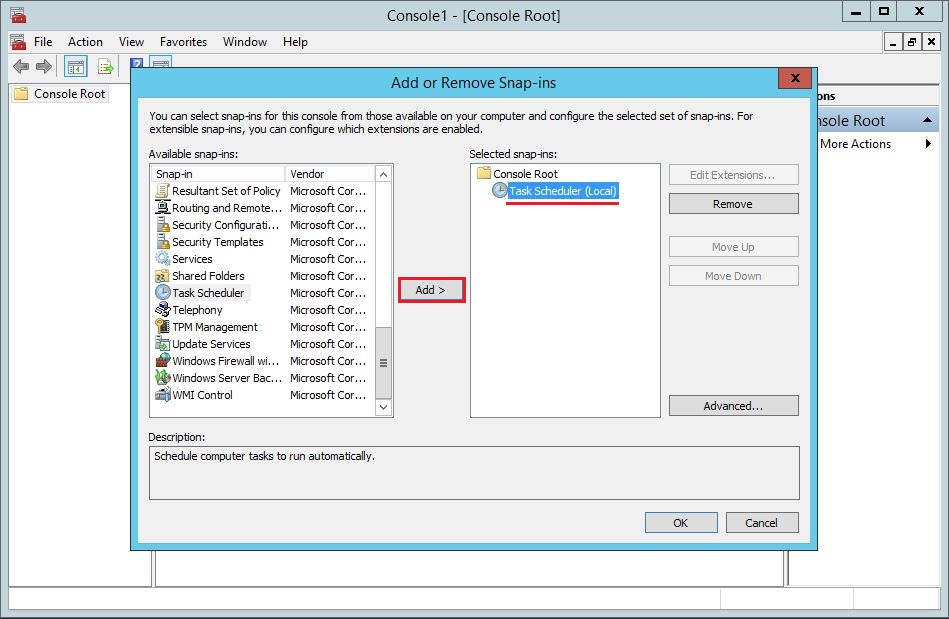Close the Add or Remove Snap-ins dialog
This screenshot has width=949, height=619.
click(795, 78)
